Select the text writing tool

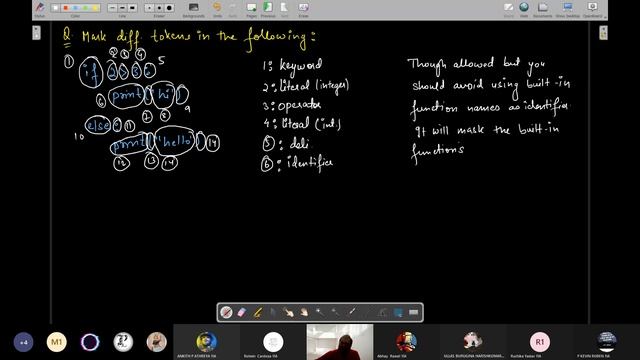(382, 313)
